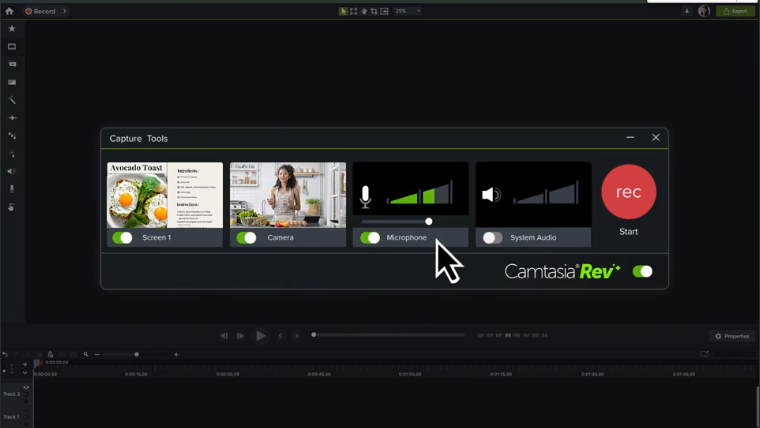Toggle the Camtasia Rev switch

(642, 271)
